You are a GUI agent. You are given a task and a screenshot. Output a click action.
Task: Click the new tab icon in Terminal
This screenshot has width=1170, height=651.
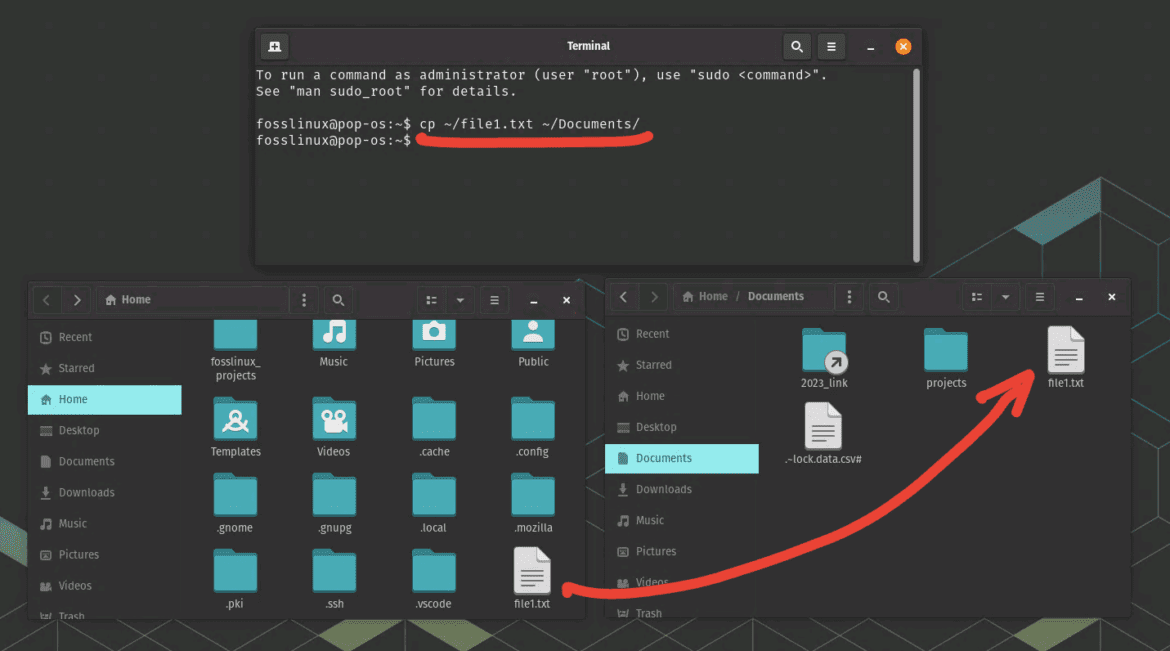[x=274, y=46]
